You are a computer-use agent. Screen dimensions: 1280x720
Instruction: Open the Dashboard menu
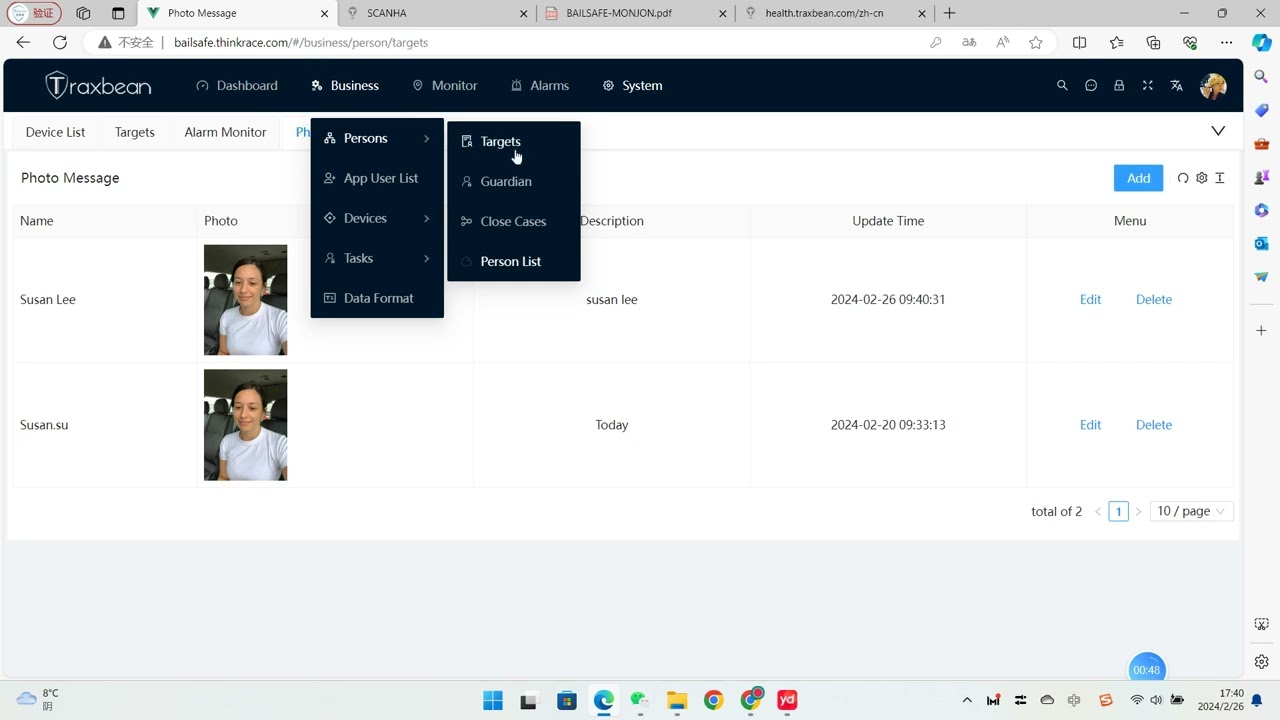pyautogui.click(x=237, y=86)
